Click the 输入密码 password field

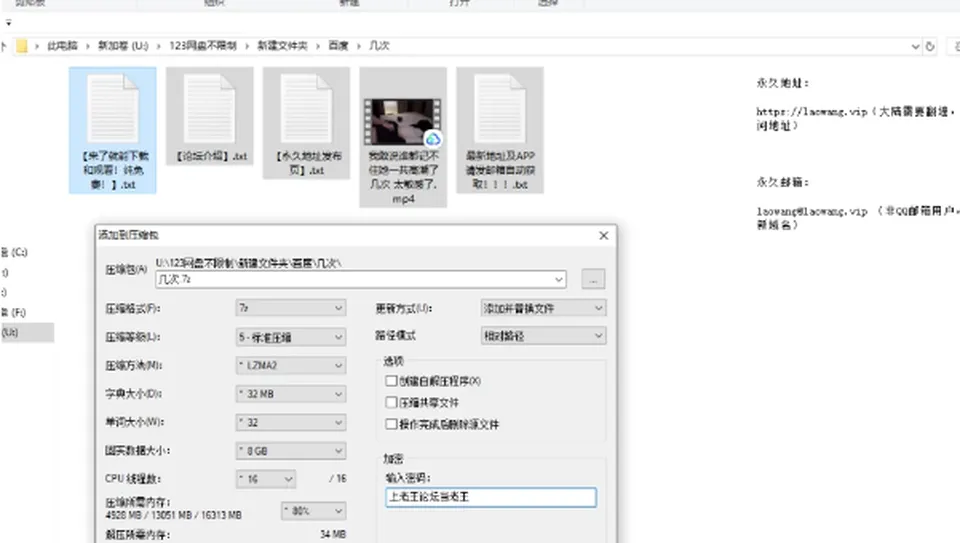pyautogui.click(x=491, y=497)
